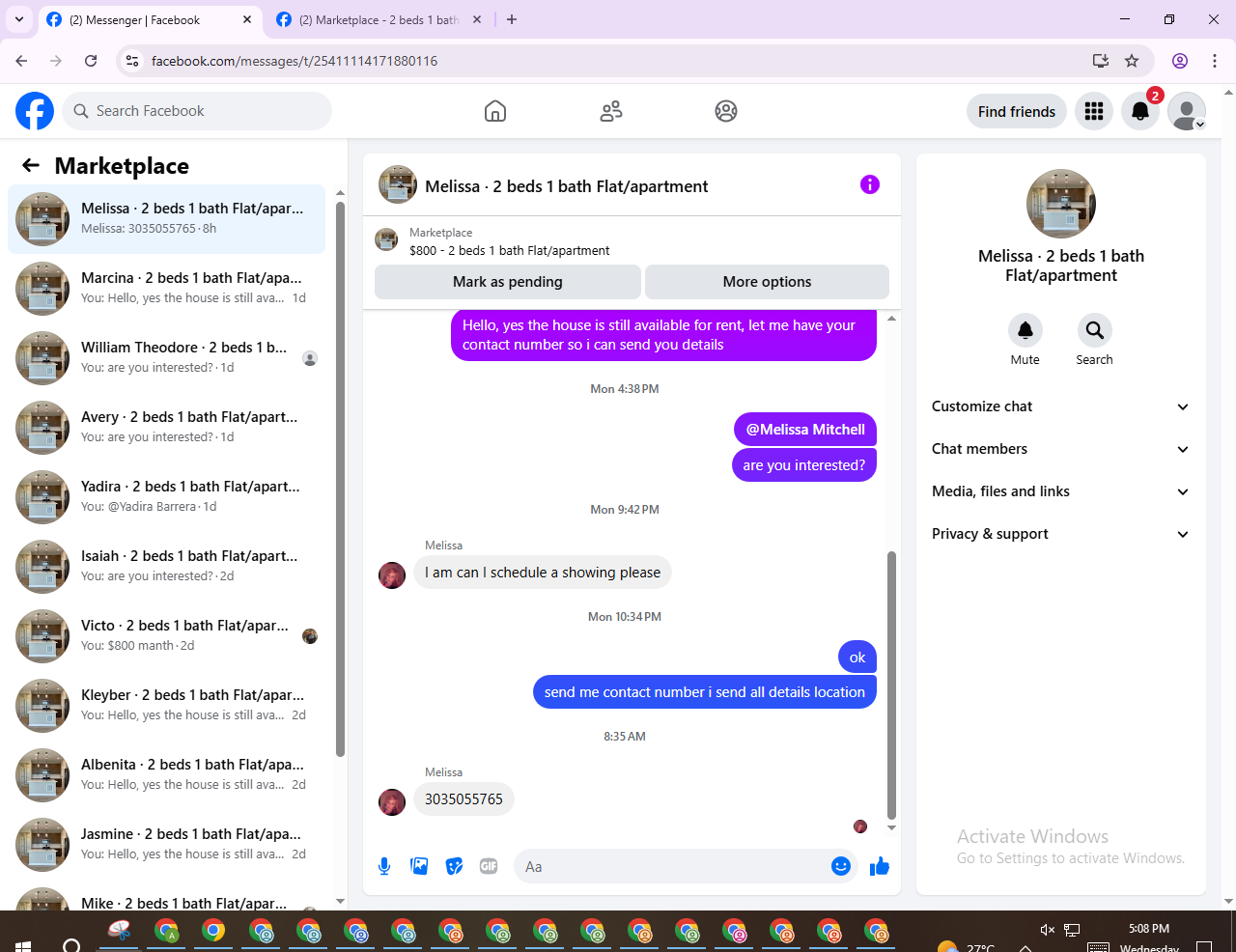Open Jasmine conversation
1236x952 pixels.
[x=166, y=845]
